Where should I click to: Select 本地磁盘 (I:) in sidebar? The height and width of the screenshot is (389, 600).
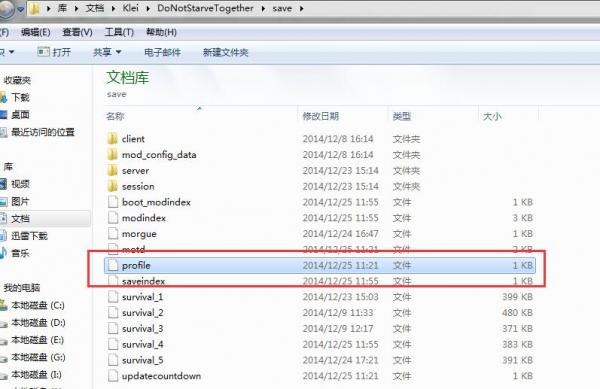pos(36,374)
